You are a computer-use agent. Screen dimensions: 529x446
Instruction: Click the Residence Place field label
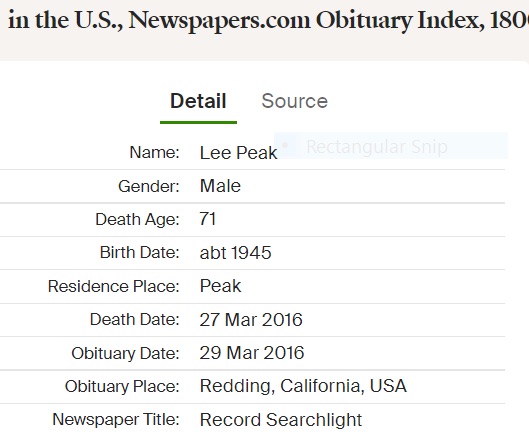[114, 286]
